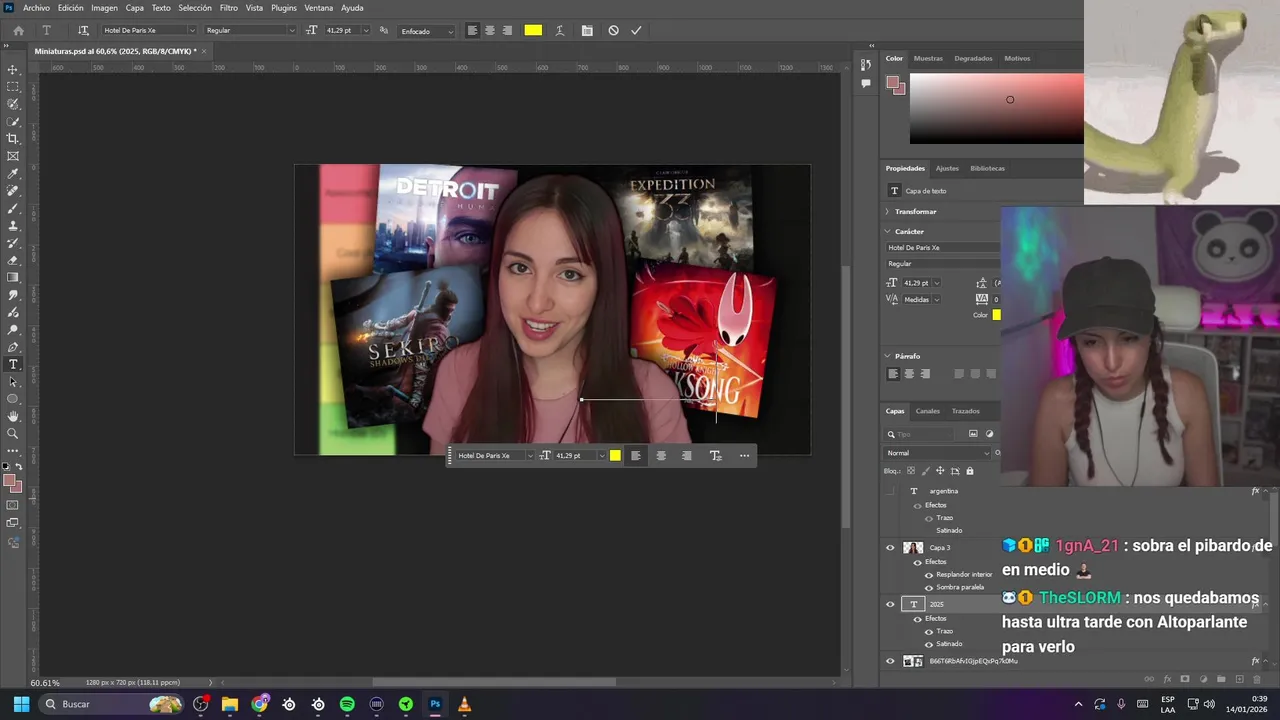Select the Horizontal Type tool
1280x720 pixels.
[x=13, y=364]
